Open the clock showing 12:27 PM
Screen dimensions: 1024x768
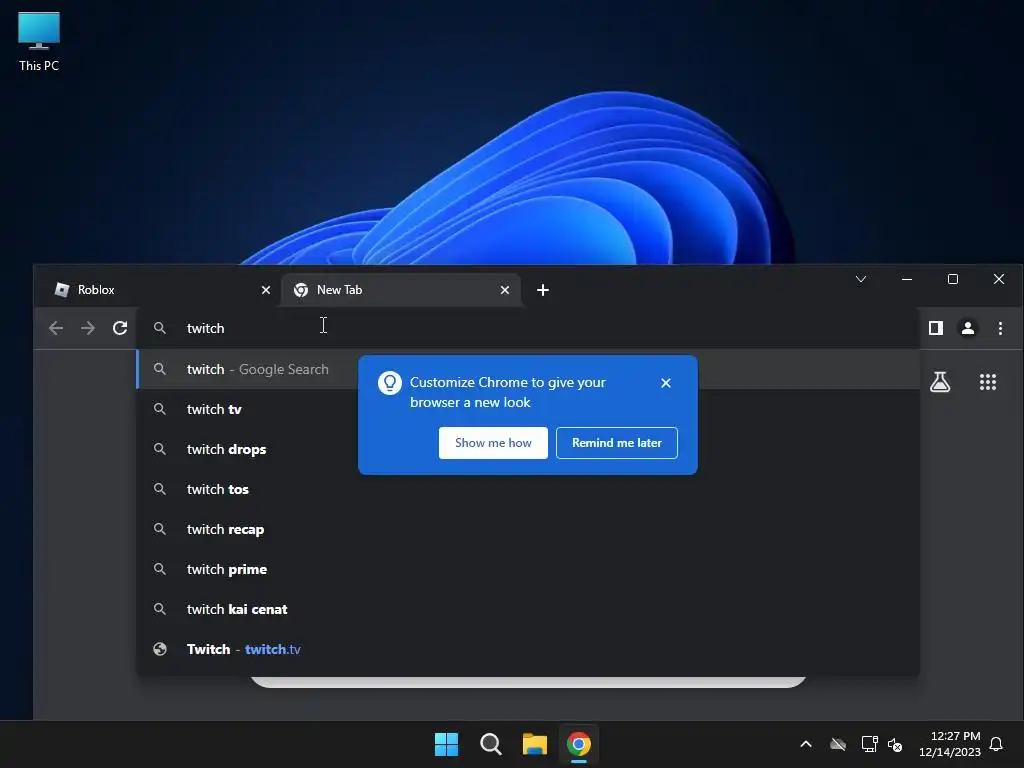(x=950, y=744)
